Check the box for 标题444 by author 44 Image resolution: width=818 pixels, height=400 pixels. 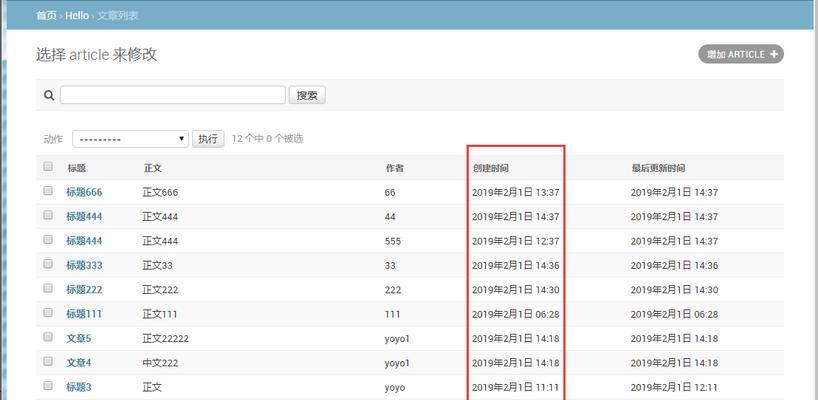click(48, 215)
